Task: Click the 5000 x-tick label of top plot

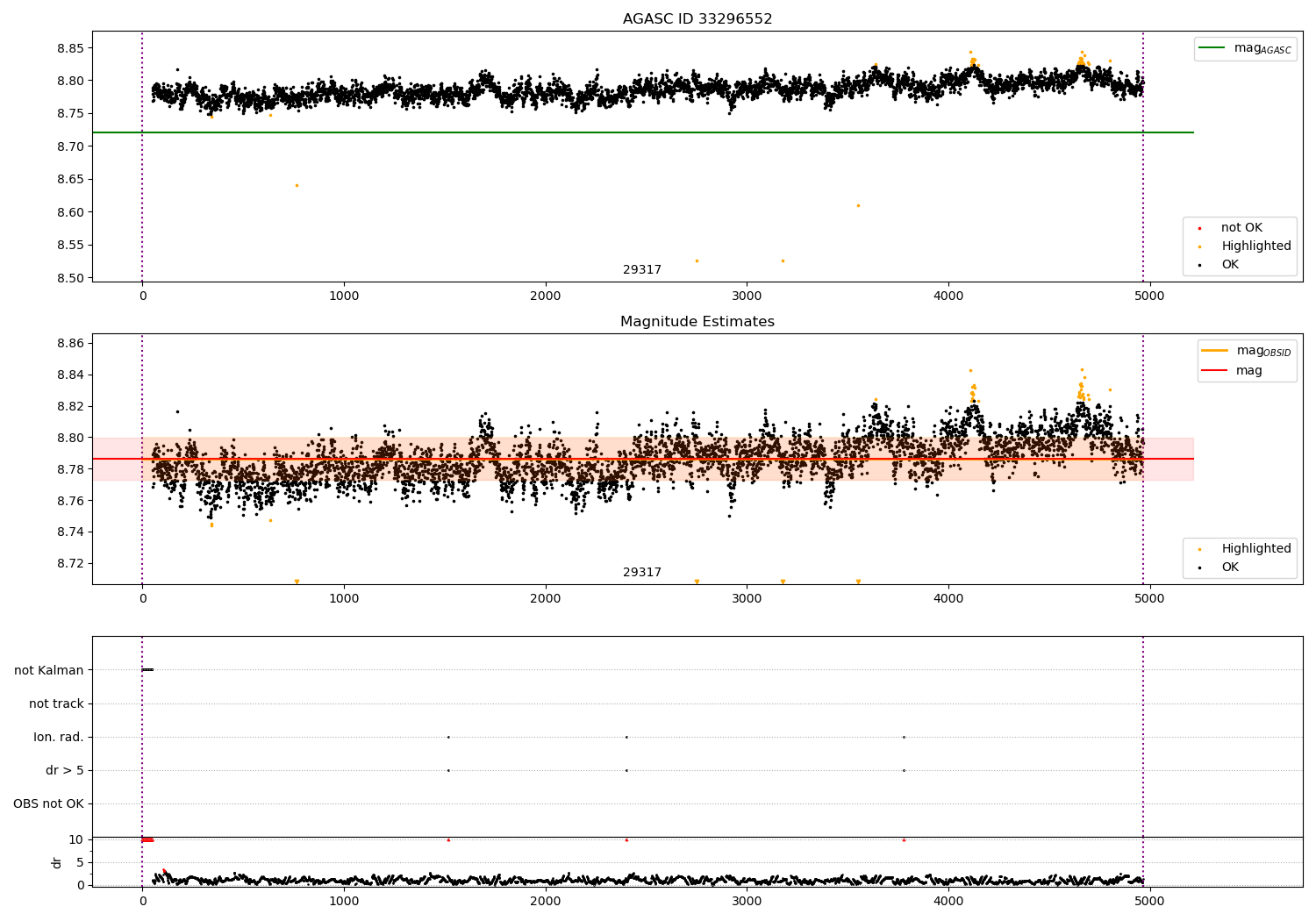Action: click(1150, 296)
